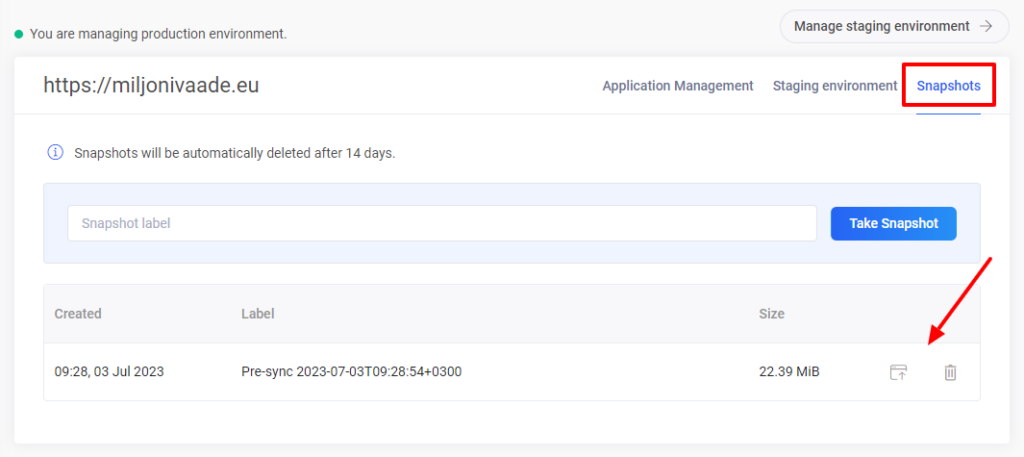Click the blue info icon beside the snapshots notice
Screen dimensions: 1024x457
(x=55, y=153)
